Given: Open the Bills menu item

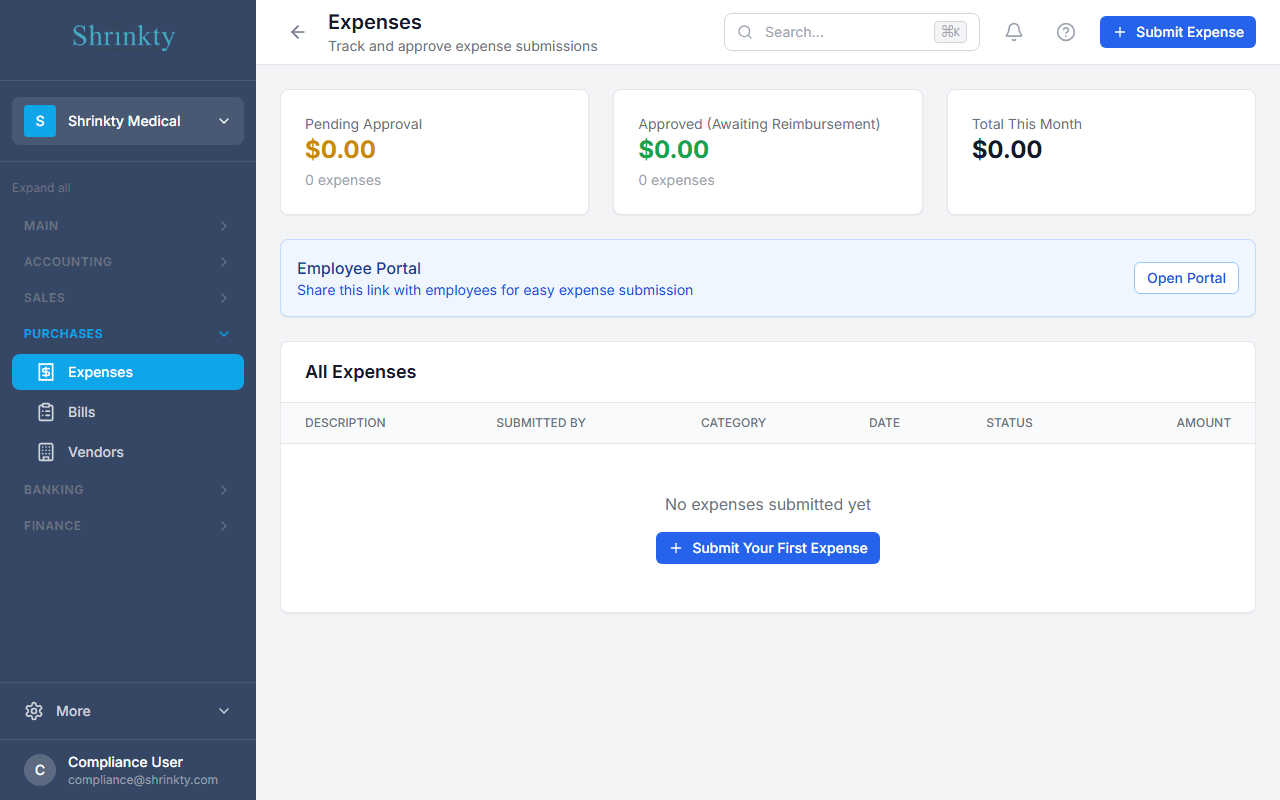Looking at the screenshot, I should (x=128, y=412).
